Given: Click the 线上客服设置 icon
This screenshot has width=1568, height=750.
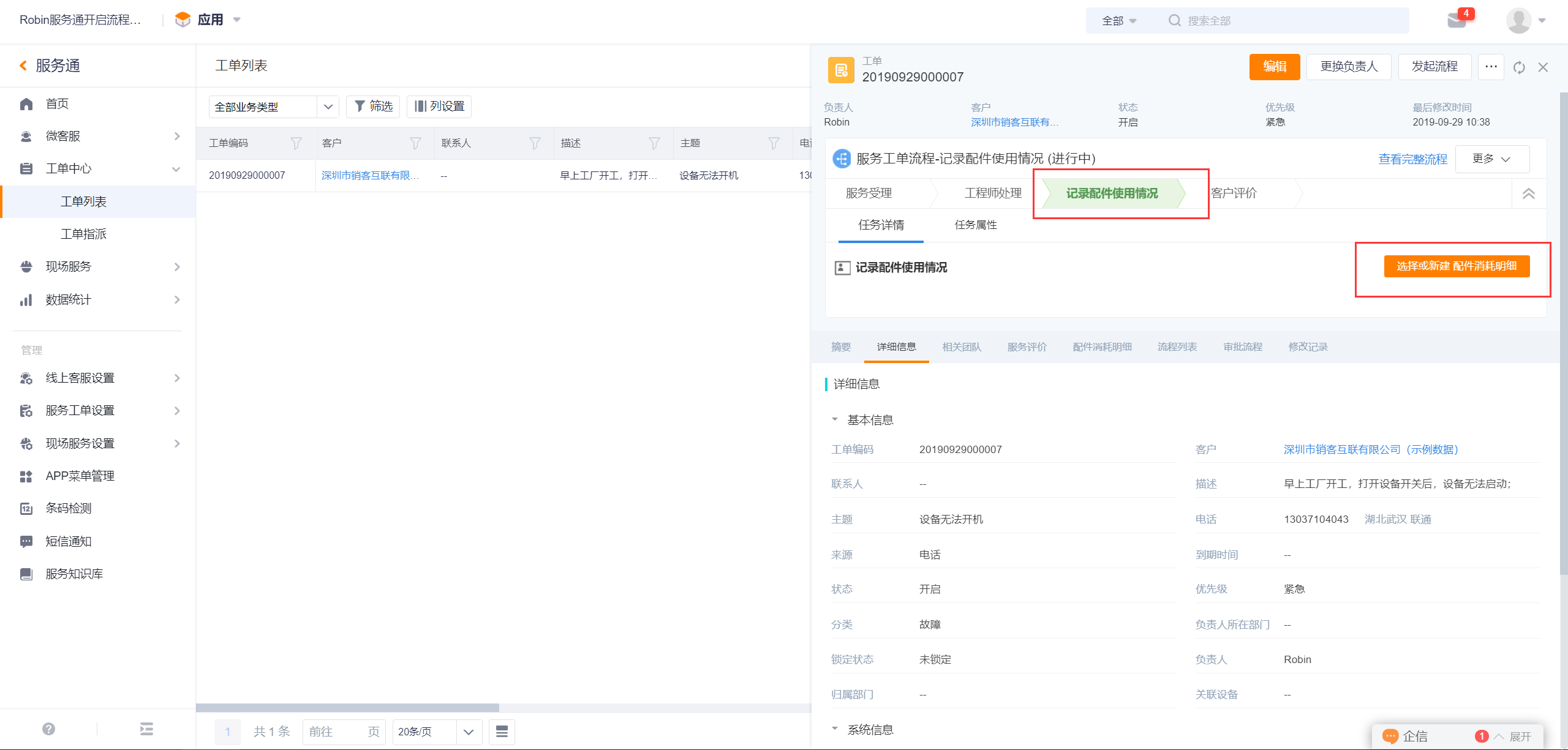Looking at the screenshot, I should [26, 378].
